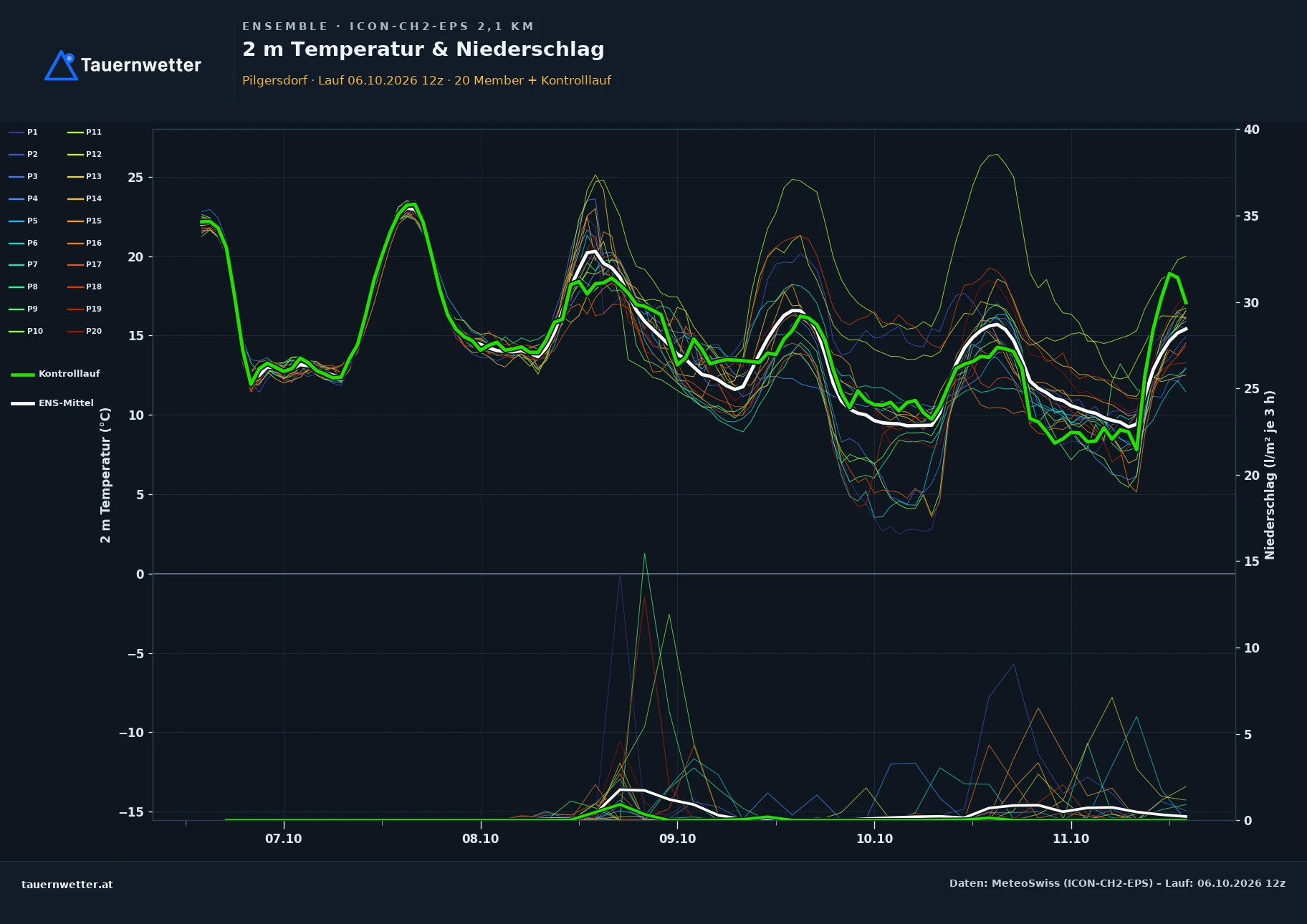Click the 25 temperature axis tick label
Image resolution: width=1307 pixels, height=924 pixels.
[135, 178]
